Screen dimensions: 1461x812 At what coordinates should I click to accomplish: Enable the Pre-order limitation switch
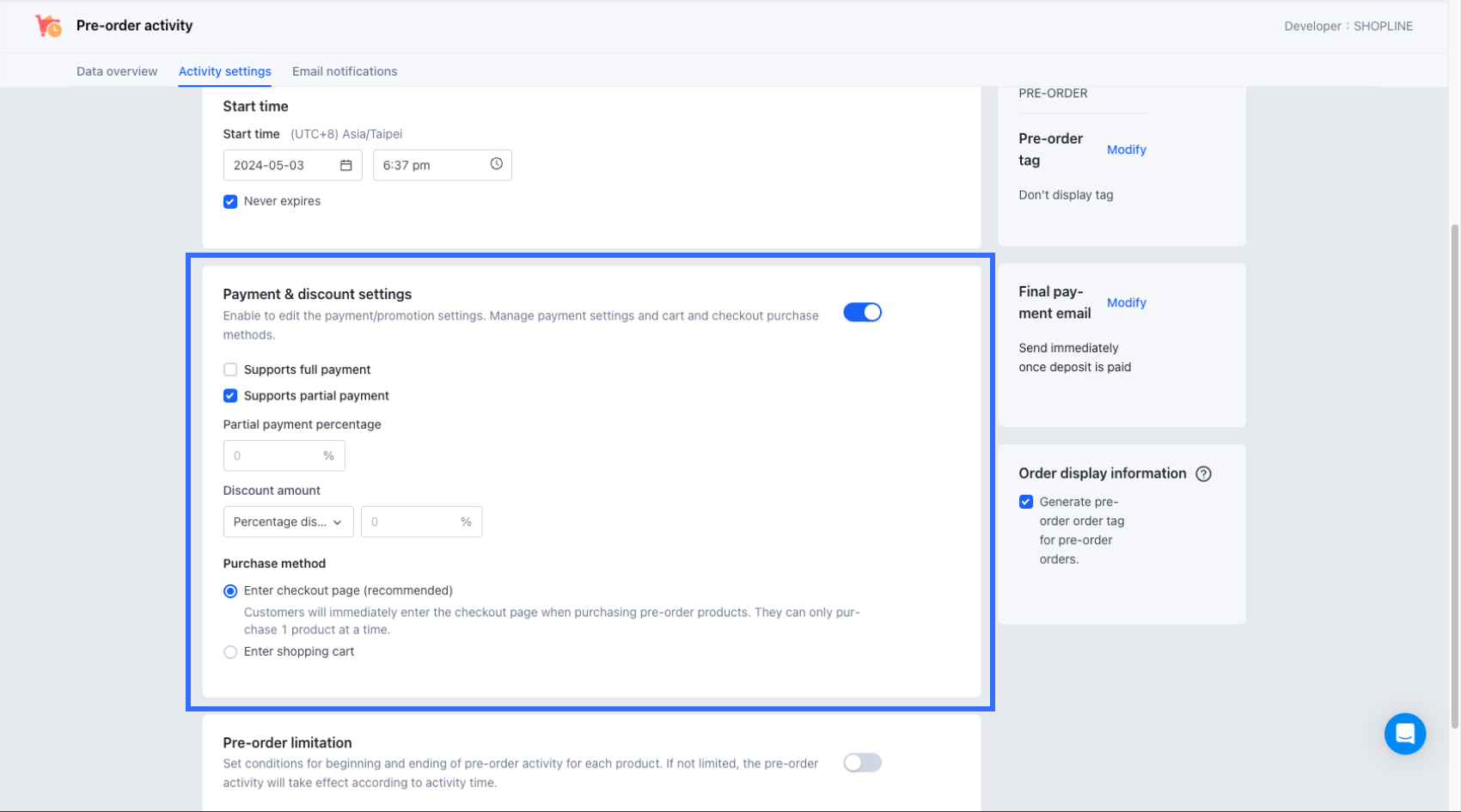(x=862, y=763)
